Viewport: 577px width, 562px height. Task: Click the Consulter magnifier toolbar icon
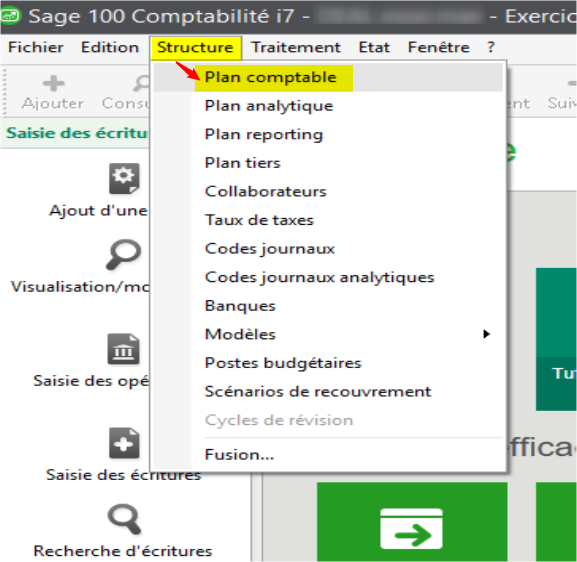coord(141,84)
